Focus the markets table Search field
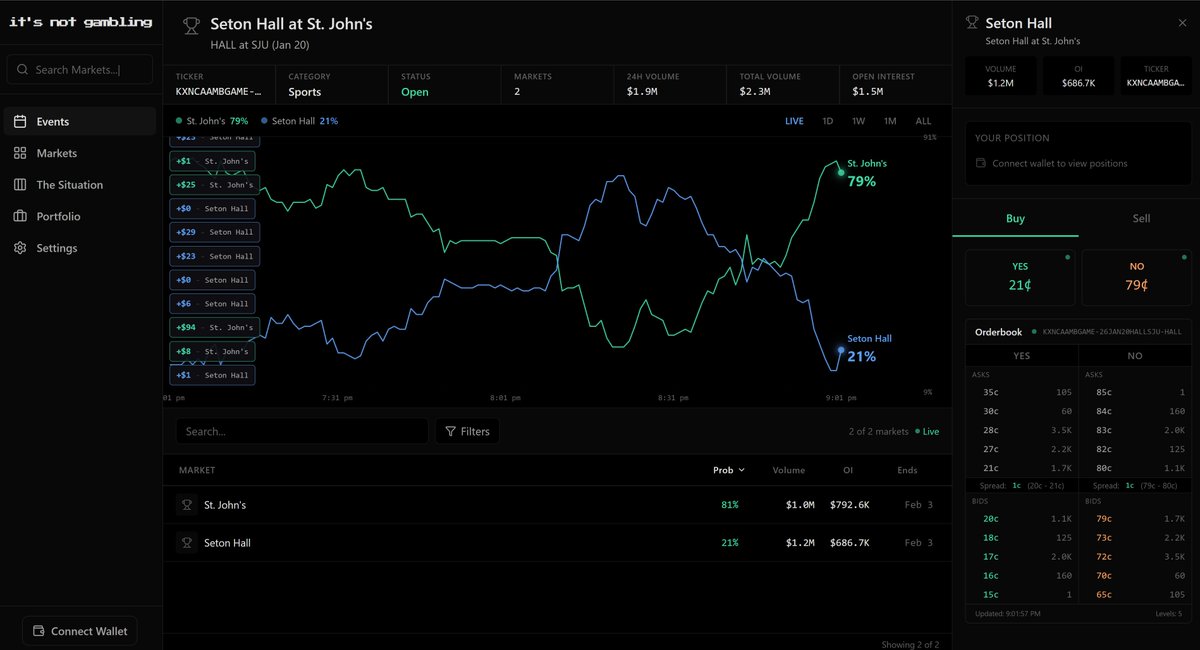 click(x=302, y=431)
